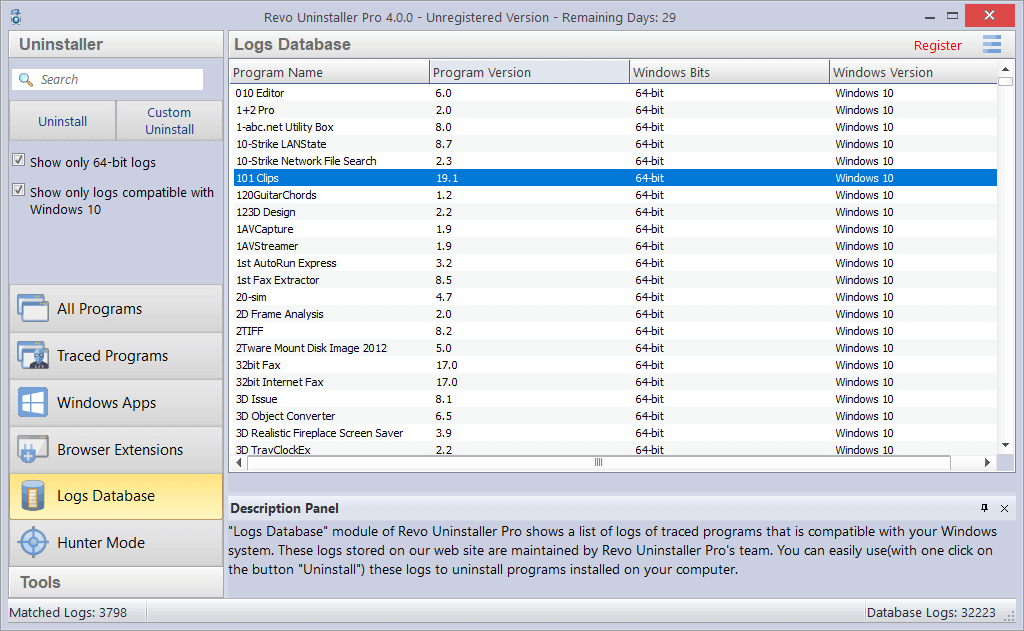Click the vertical scrollbar down arrow
Viewport: 1024px width, 631px height.
tap(1006, 445)
